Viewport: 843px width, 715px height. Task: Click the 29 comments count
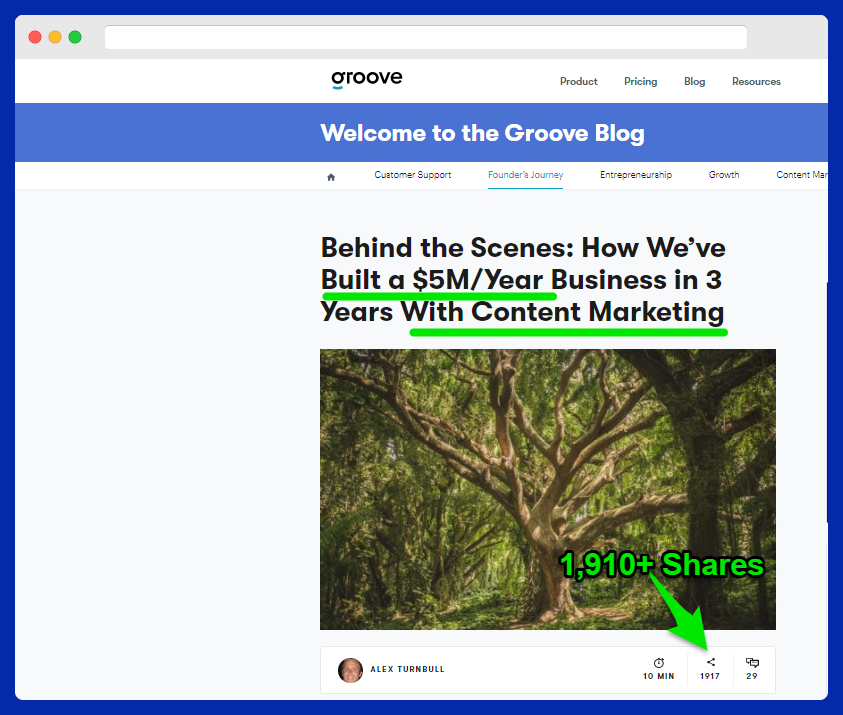[x=752, y=676]
